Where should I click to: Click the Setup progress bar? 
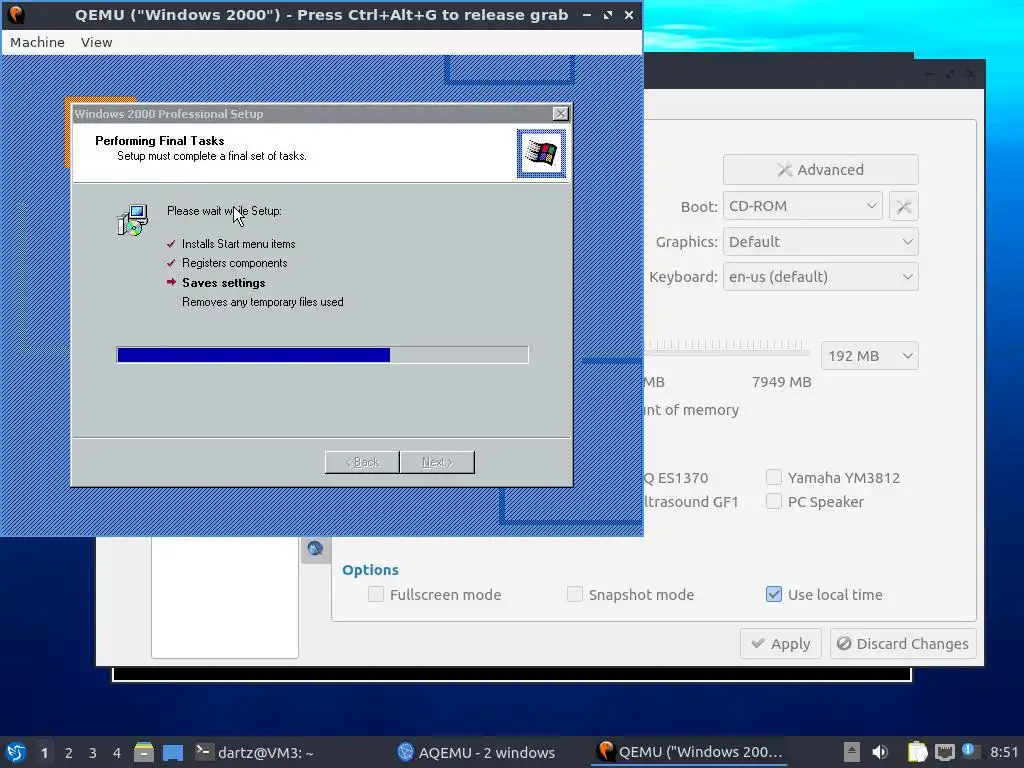click(x=322, y=355)
